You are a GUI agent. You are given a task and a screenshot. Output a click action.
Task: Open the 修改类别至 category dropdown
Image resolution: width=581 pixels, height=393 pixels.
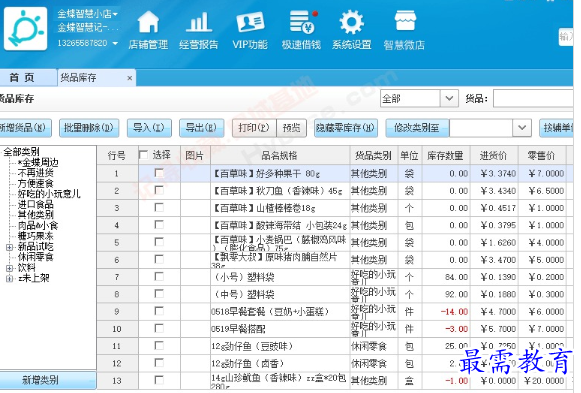[522, 128]
